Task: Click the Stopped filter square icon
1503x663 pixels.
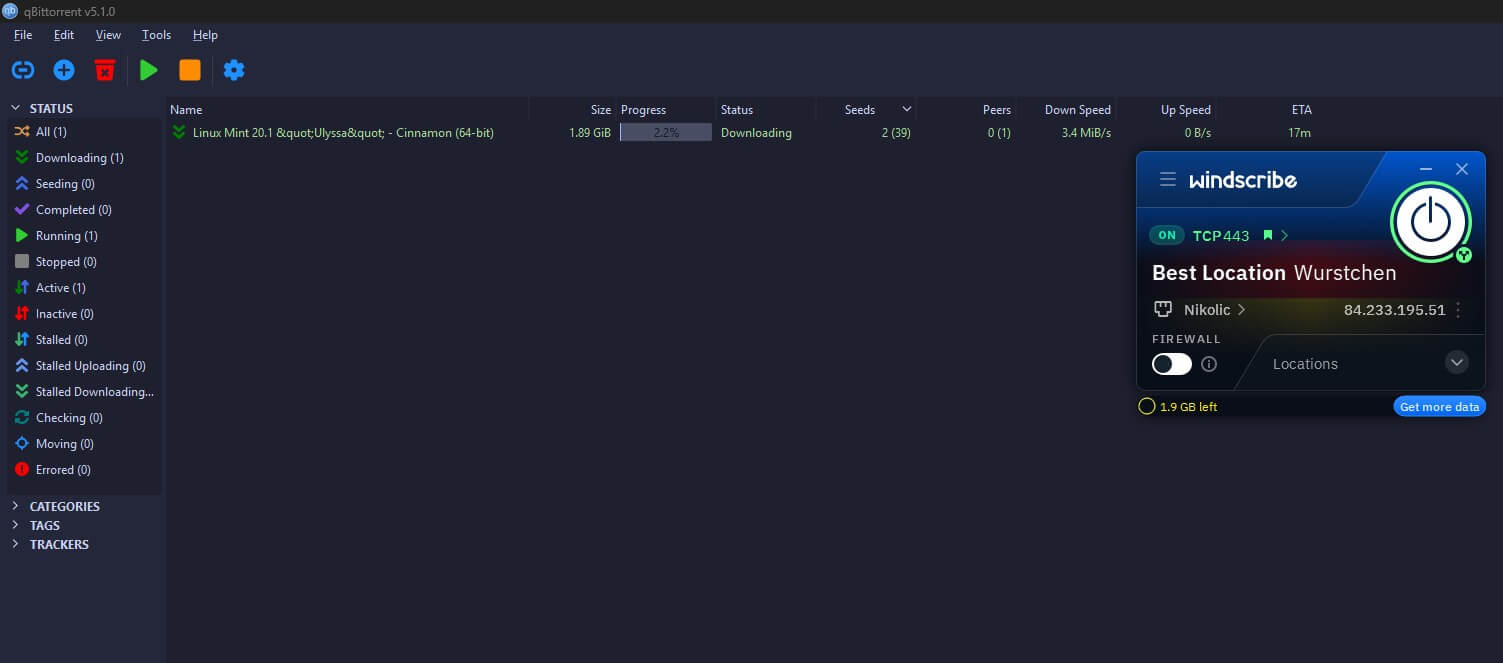Action: (22, 262)
